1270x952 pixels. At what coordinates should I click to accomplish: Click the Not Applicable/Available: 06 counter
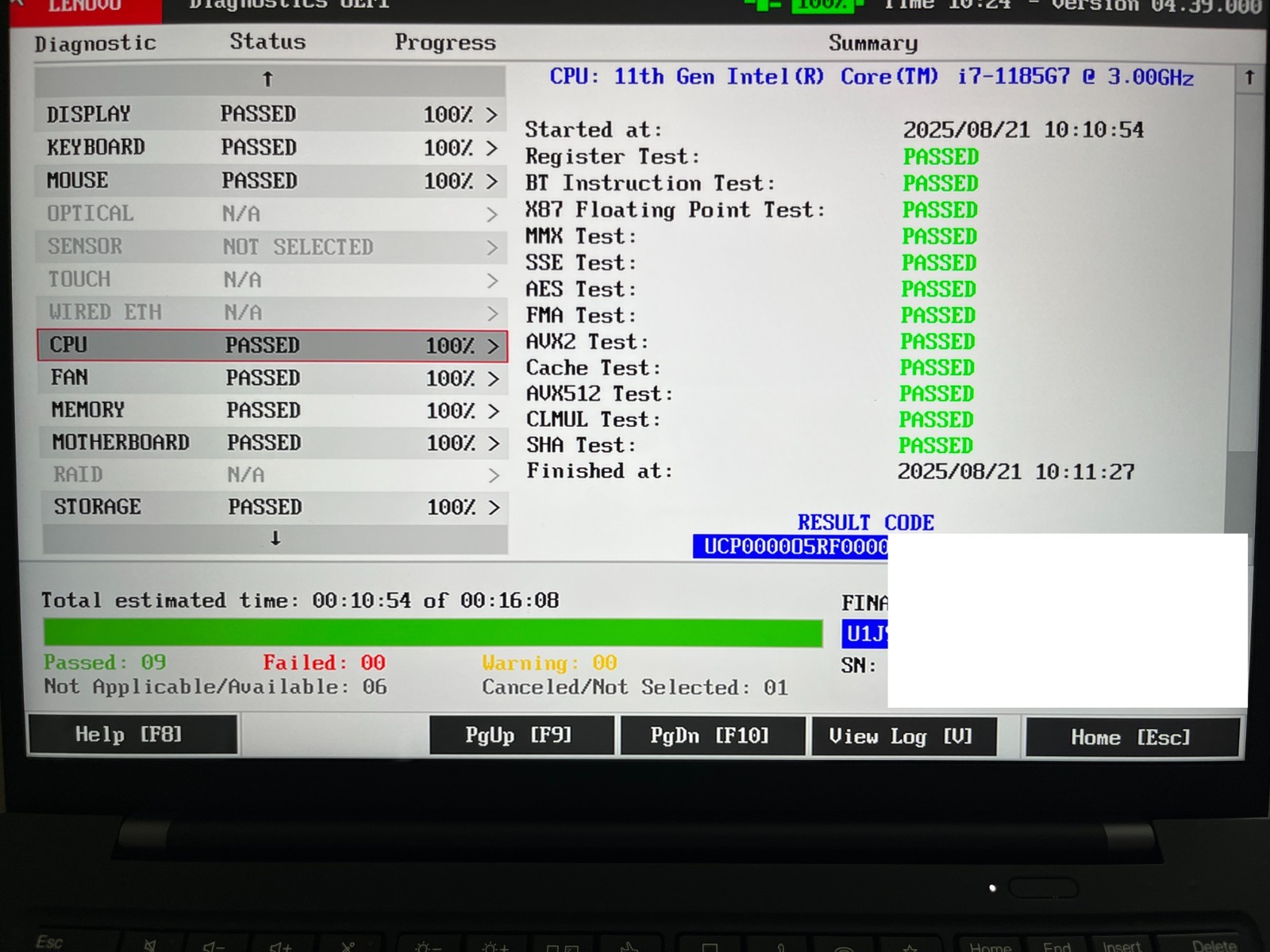pyautogui.click(x=215, y=687)
